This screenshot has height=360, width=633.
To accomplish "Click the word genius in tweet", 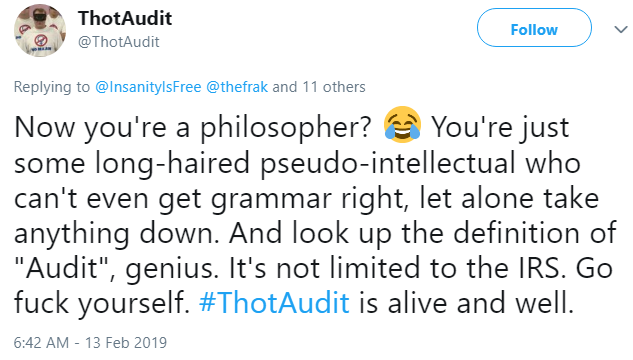I will click(x=170, y=269).
